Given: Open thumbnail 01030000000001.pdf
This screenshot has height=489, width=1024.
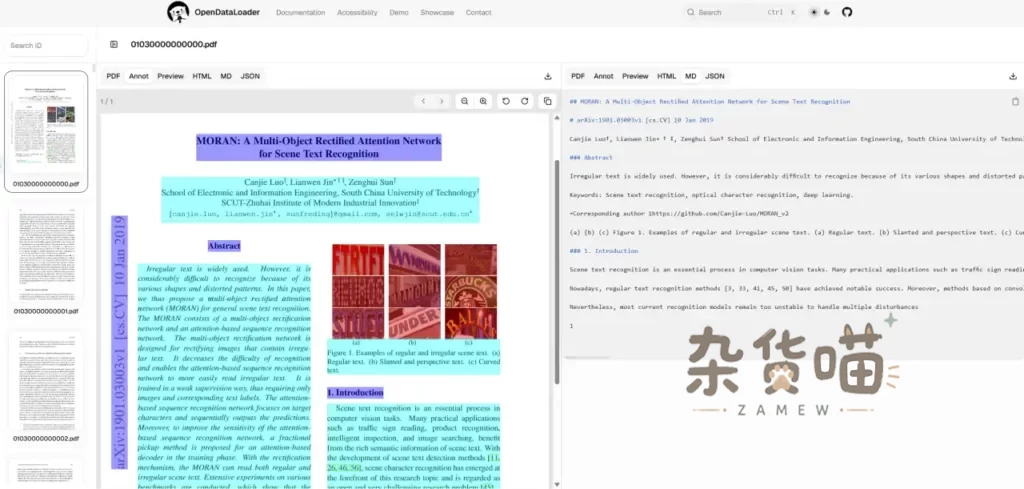Looking at the screenshot, I should (46, 259).
